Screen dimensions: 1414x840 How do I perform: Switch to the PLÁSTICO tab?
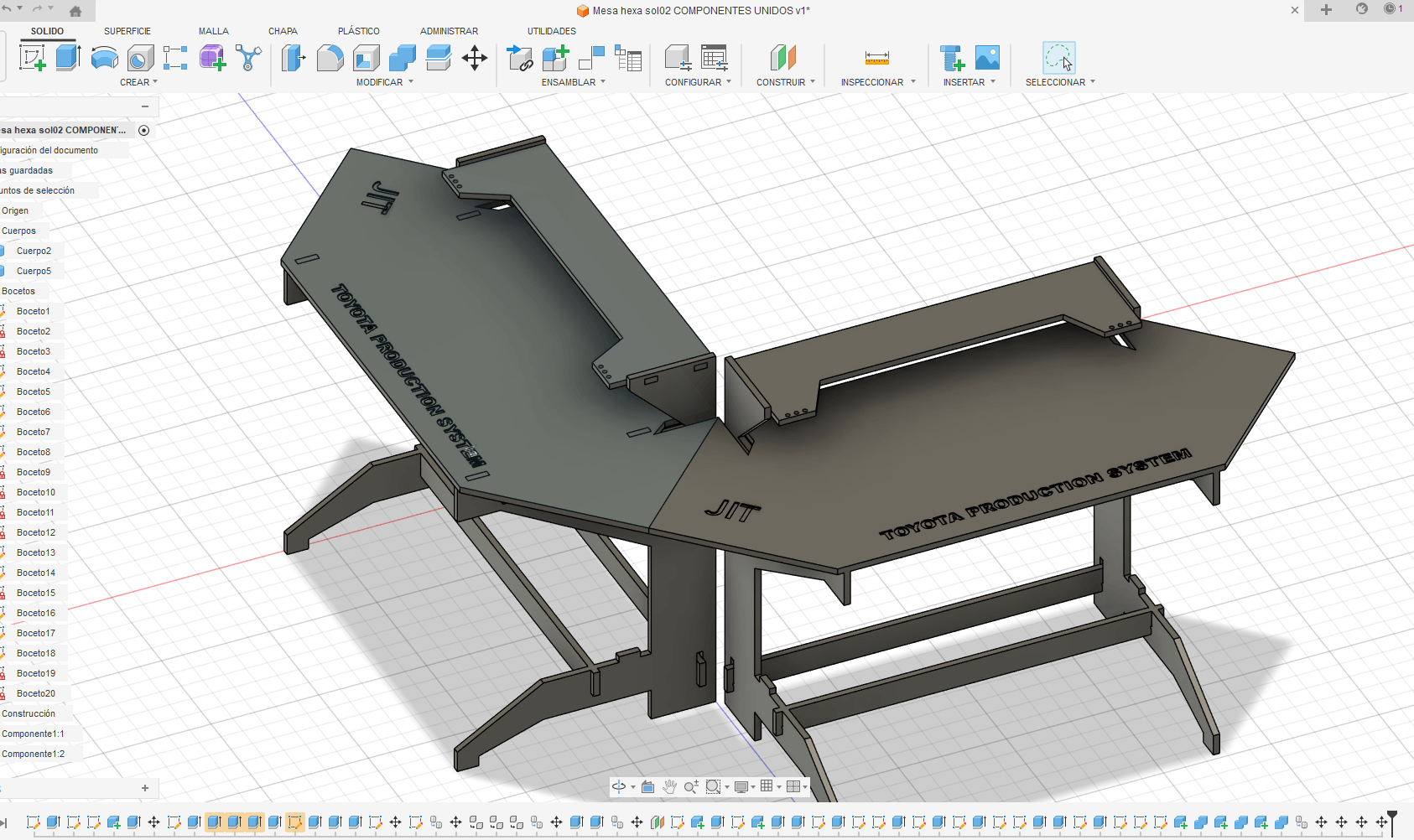point(359,31)
